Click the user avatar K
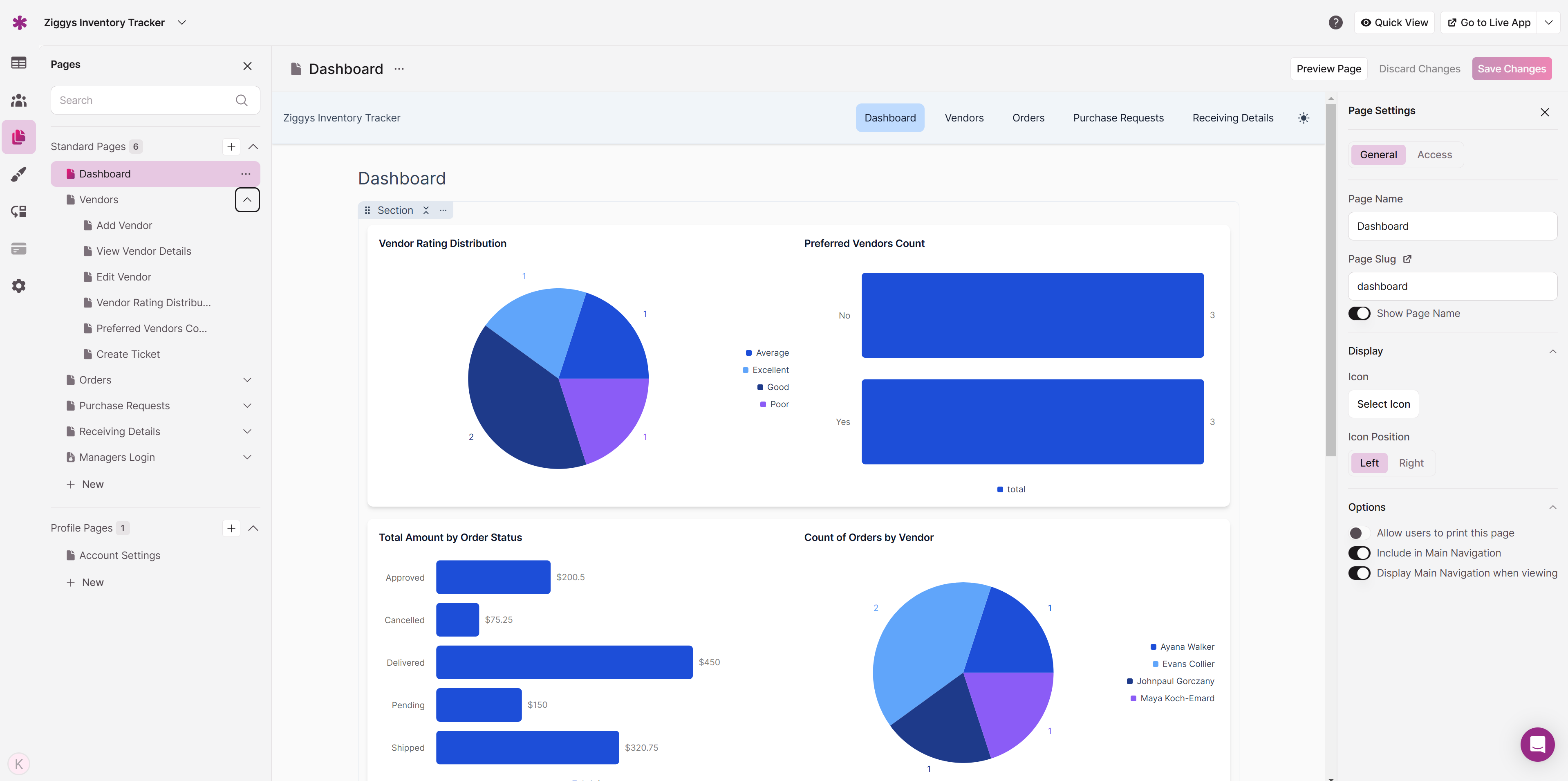The width and height of the screenshot is (1568, 781). (19, 763)
